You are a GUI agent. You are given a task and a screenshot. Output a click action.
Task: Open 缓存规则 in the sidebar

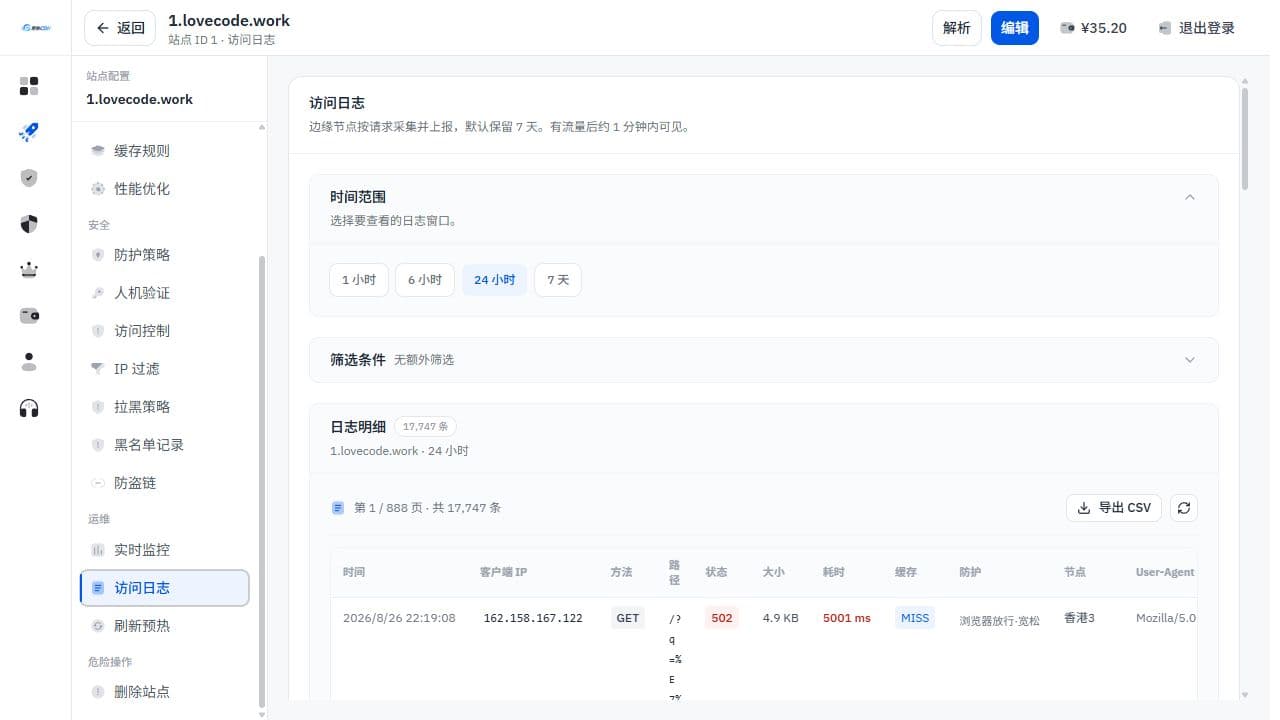pos(165,151)
